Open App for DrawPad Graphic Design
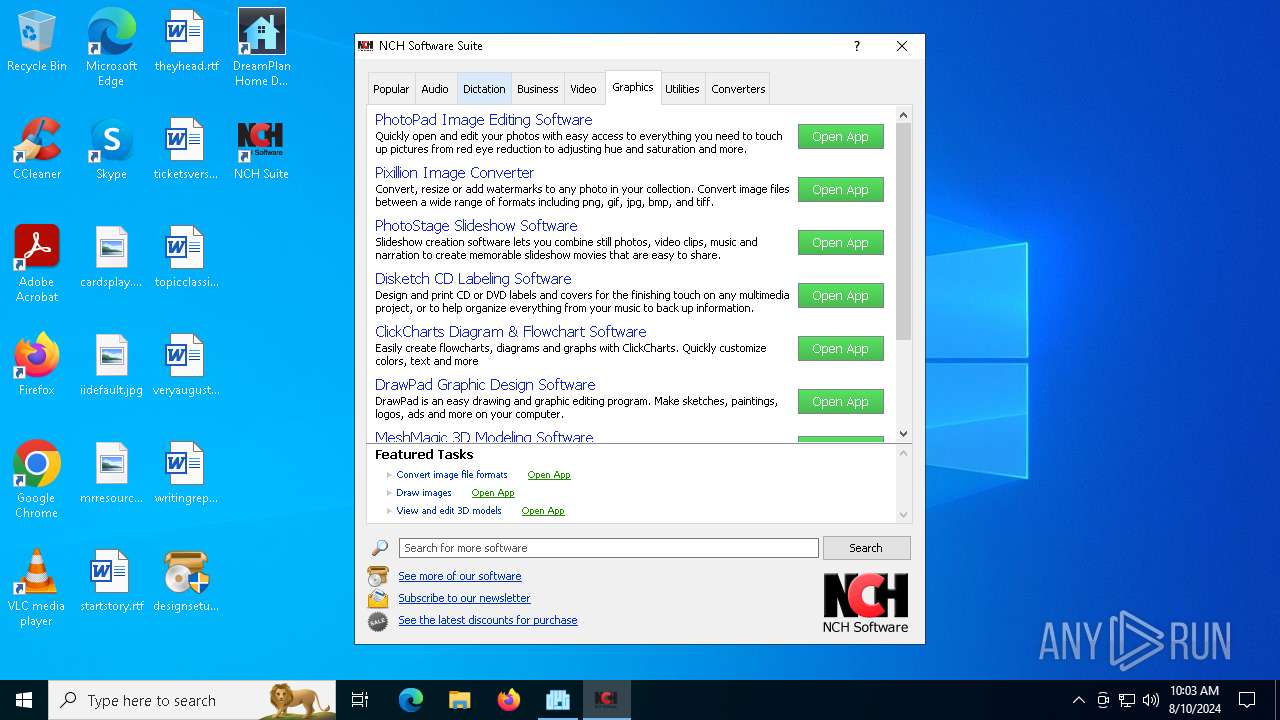 tap(841, 402)
